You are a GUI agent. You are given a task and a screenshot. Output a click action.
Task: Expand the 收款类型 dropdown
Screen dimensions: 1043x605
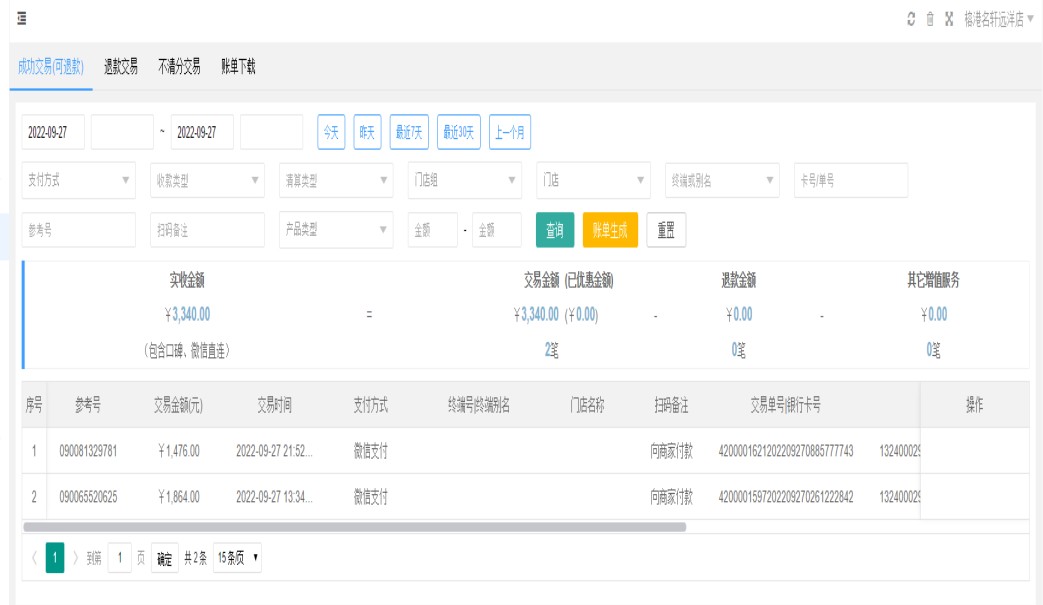coord(207,180)
